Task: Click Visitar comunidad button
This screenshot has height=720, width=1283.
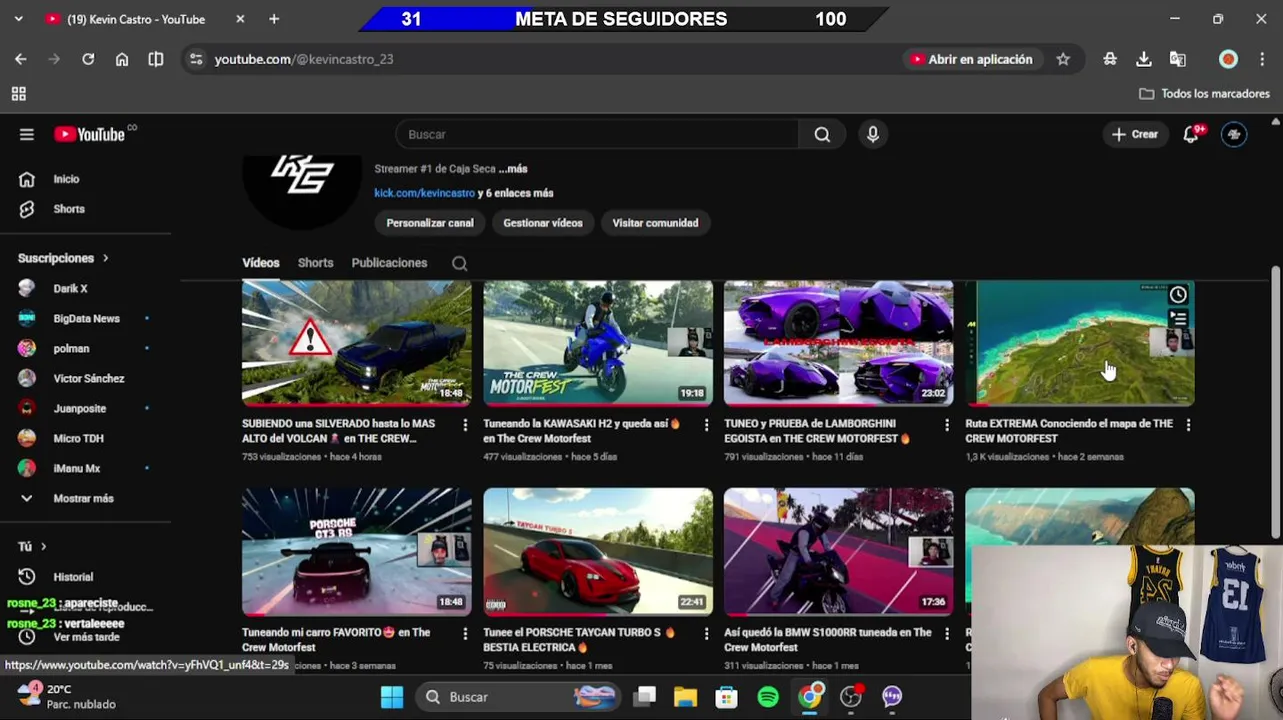Action: coord(655,223)
